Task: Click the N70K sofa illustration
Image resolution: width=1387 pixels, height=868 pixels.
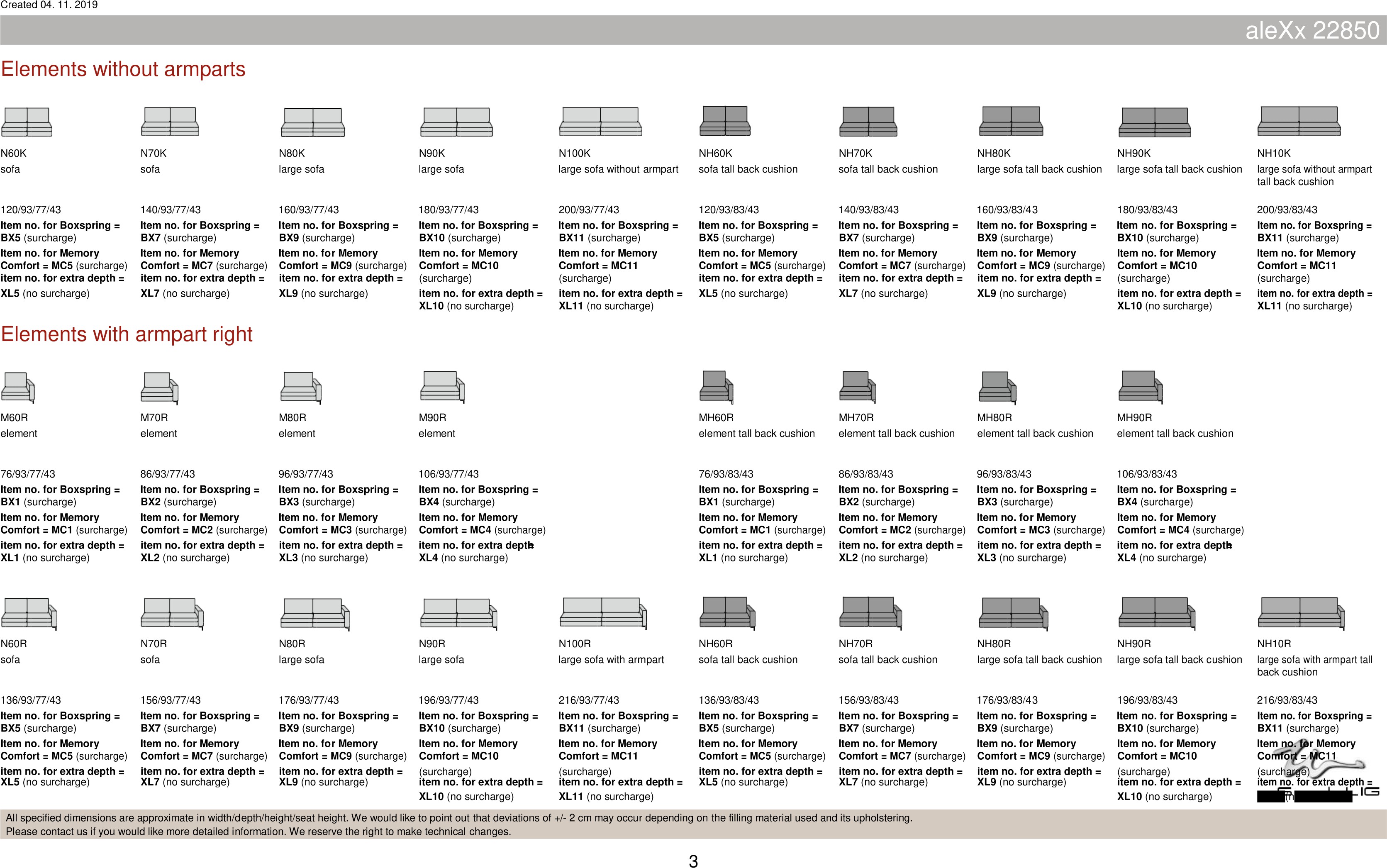Action: pos(170,121)
